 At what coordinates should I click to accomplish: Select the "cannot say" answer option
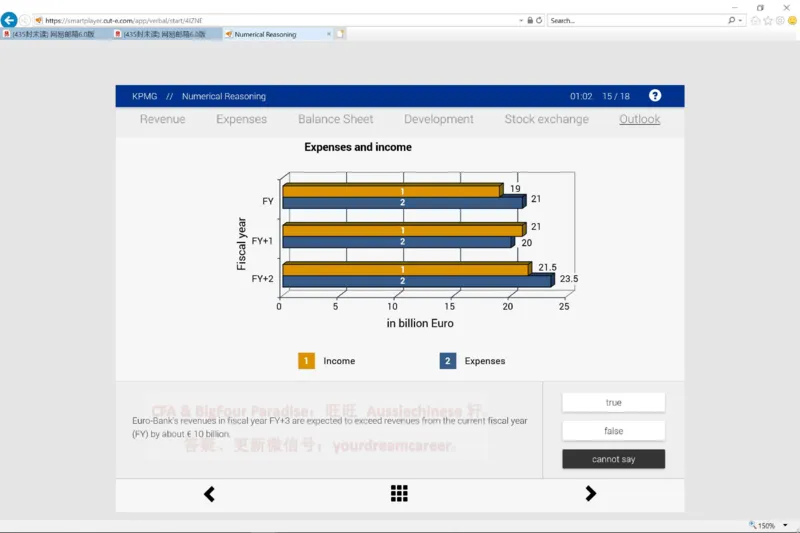pyautogui.click(x=613, y=460)
